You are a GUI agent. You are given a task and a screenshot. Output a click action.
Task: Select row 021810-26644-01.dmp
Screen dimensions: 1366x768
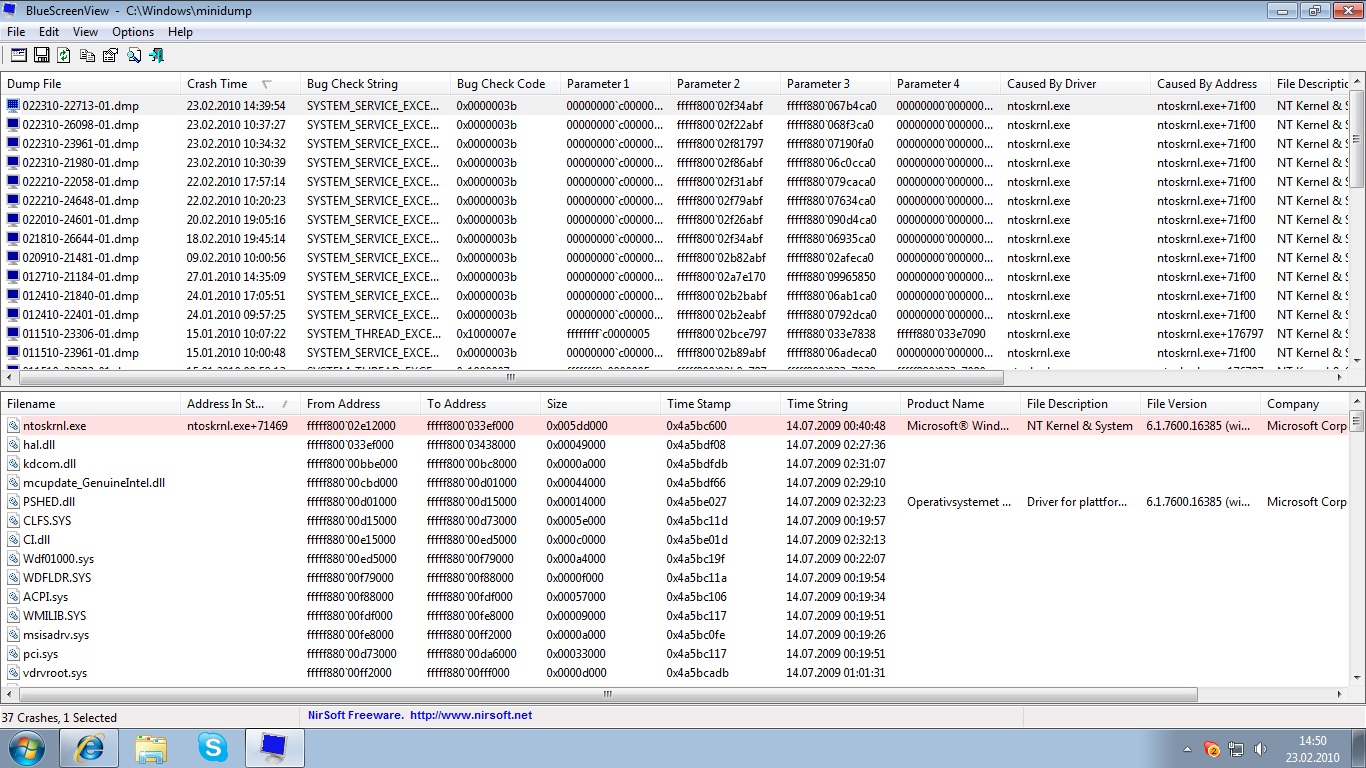[675, 238]
